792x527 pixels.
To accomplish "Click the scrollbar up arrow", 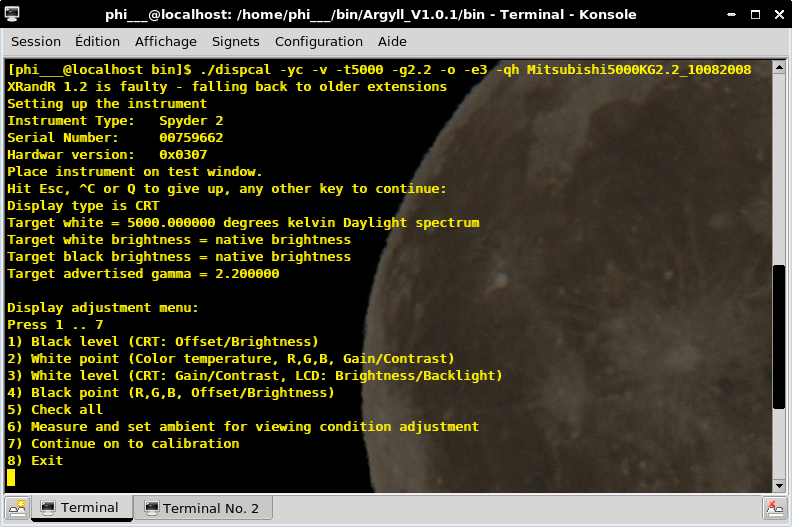I will coord(779,67).
